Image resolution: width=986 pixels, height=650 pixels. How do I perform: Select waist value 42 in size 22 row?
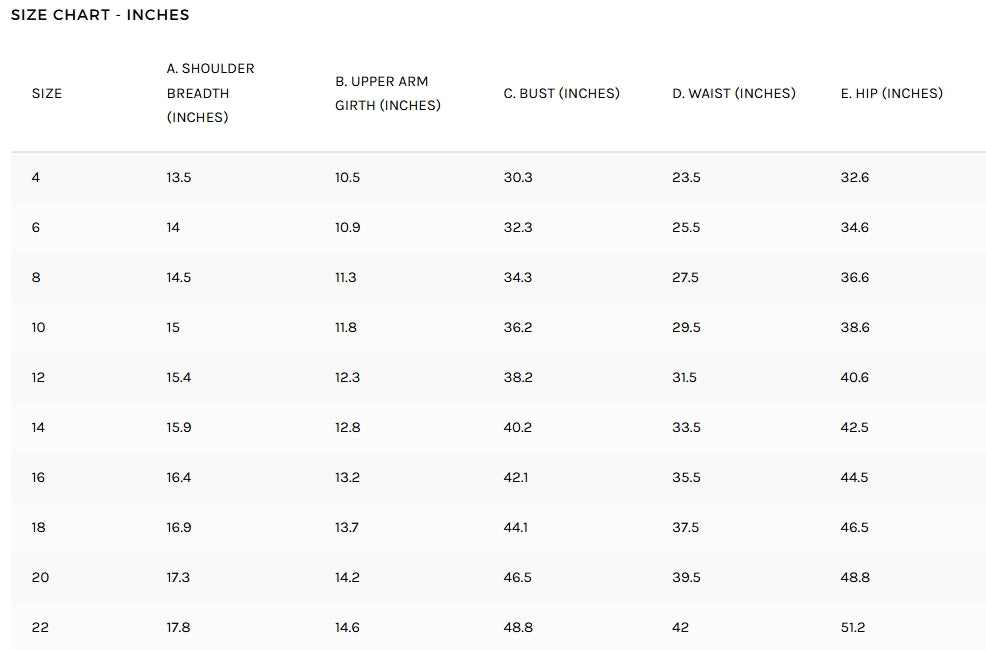(x=680, y=627)
